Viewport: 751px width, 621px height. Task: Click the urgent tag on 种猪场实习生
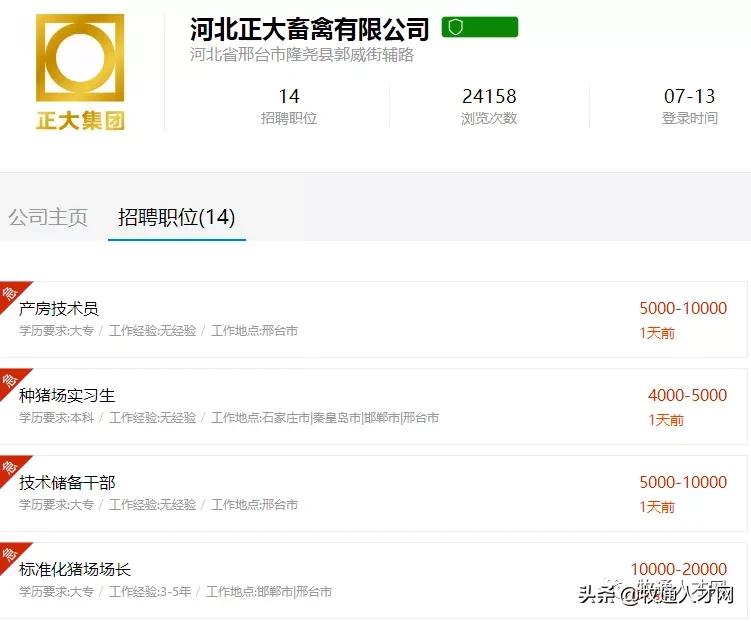(x=11, y=380)
